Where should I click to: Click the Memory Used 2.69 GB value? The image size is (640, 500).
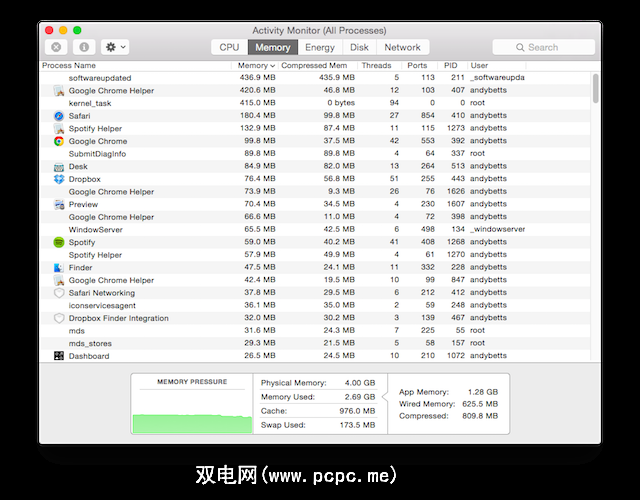tap(360, 397)
